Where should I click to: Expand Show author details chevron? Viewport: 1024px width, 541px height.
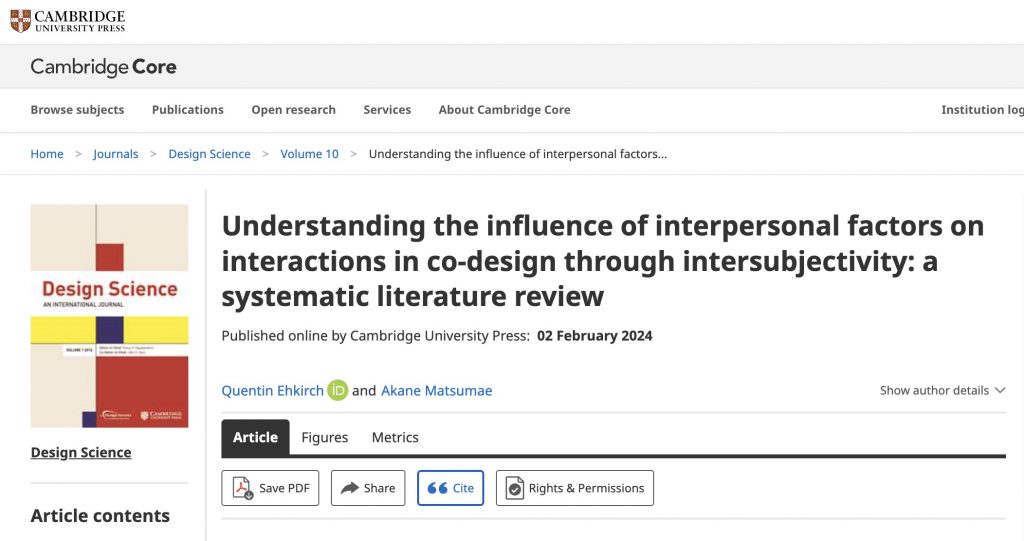pos(1000,391)
